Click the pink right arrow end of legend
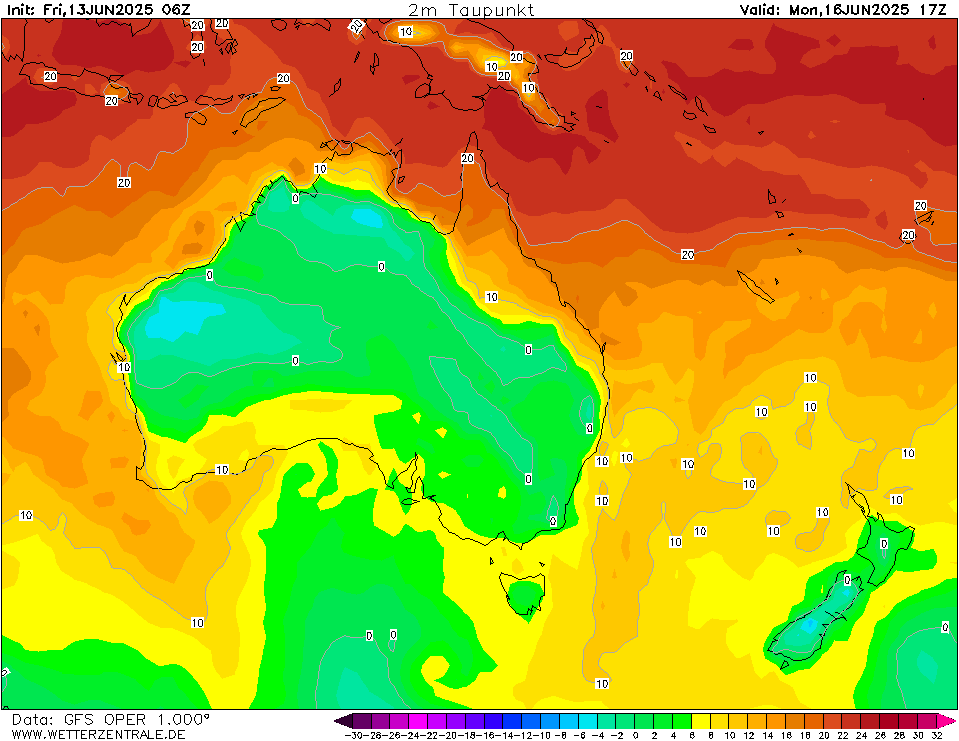Screen dimensions: 959x741 coord(946,720)
